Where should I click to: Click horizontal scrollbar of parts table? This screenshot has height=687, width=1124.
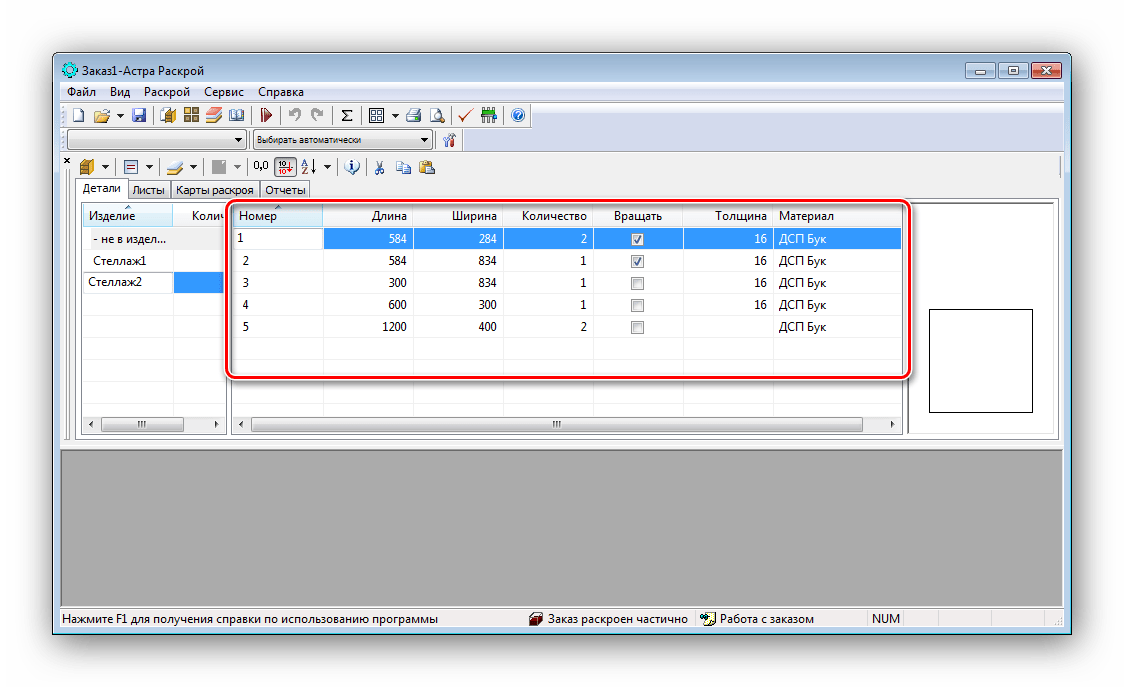click(x=556, y=425)
